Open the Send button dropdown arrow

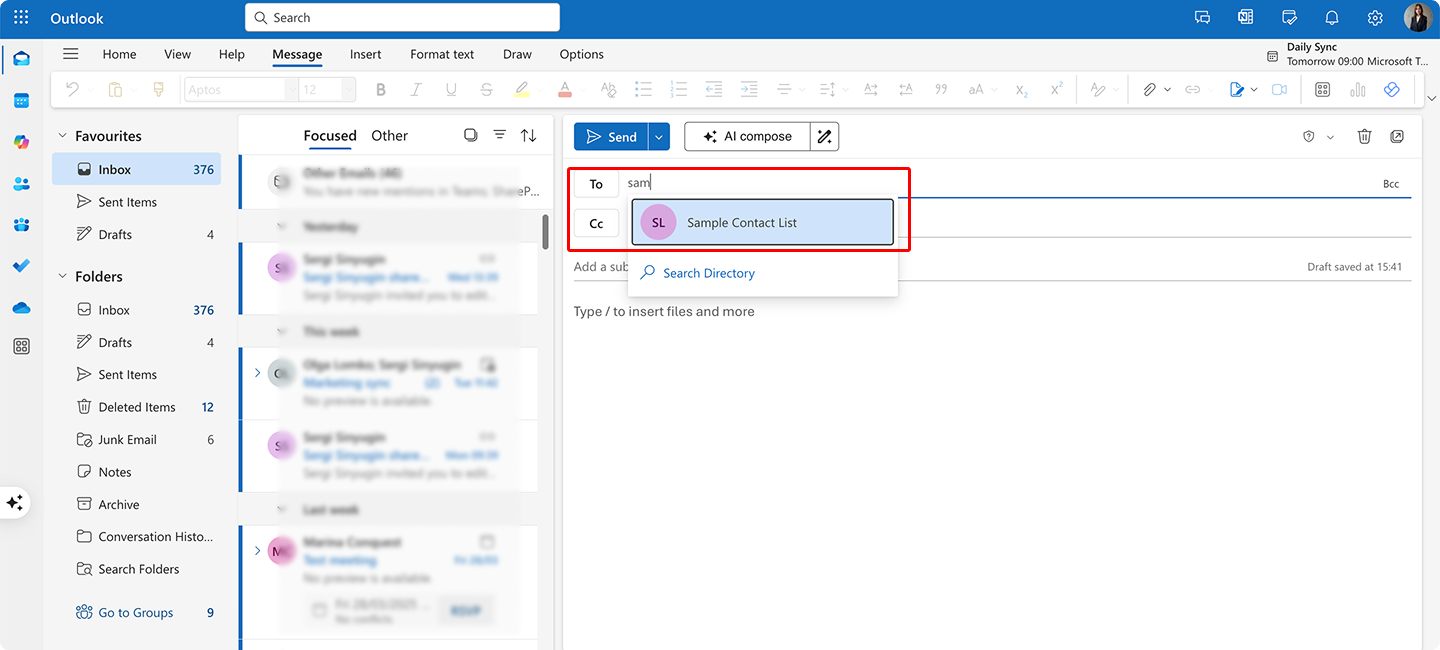pyautogui.click(x=657, y=136)
